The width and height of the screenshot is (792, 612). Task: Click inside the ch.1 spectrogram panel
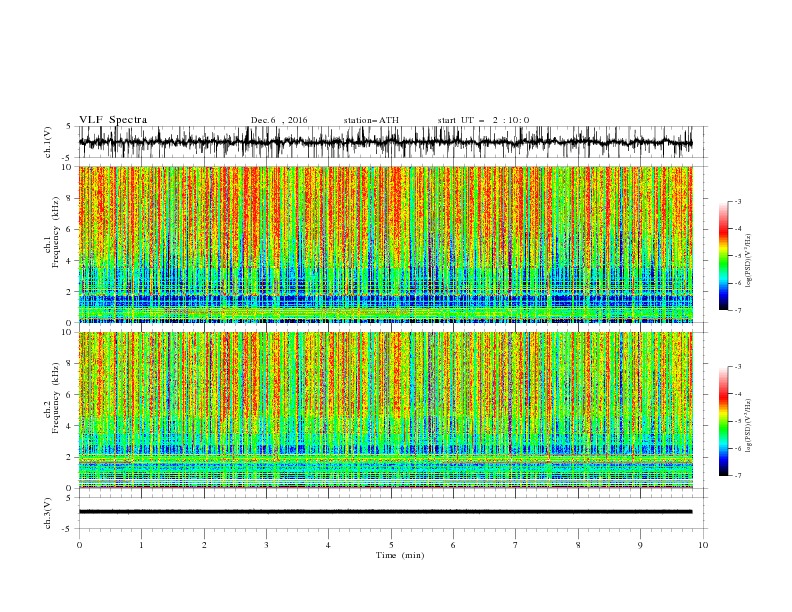point(386,244)
